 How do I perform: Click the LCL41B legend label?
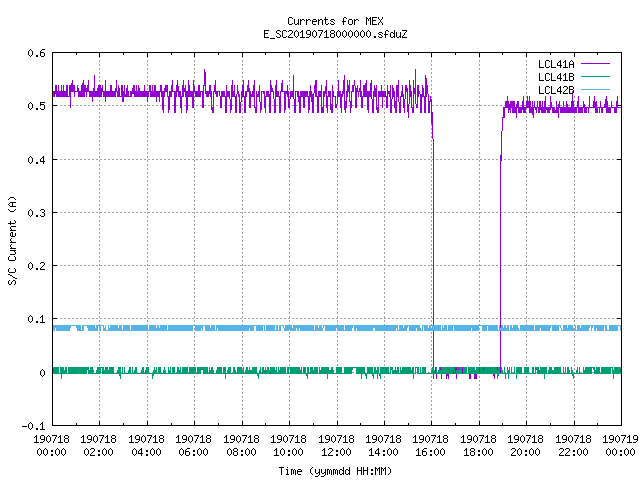pyautogui.click(x=556, y=77)
